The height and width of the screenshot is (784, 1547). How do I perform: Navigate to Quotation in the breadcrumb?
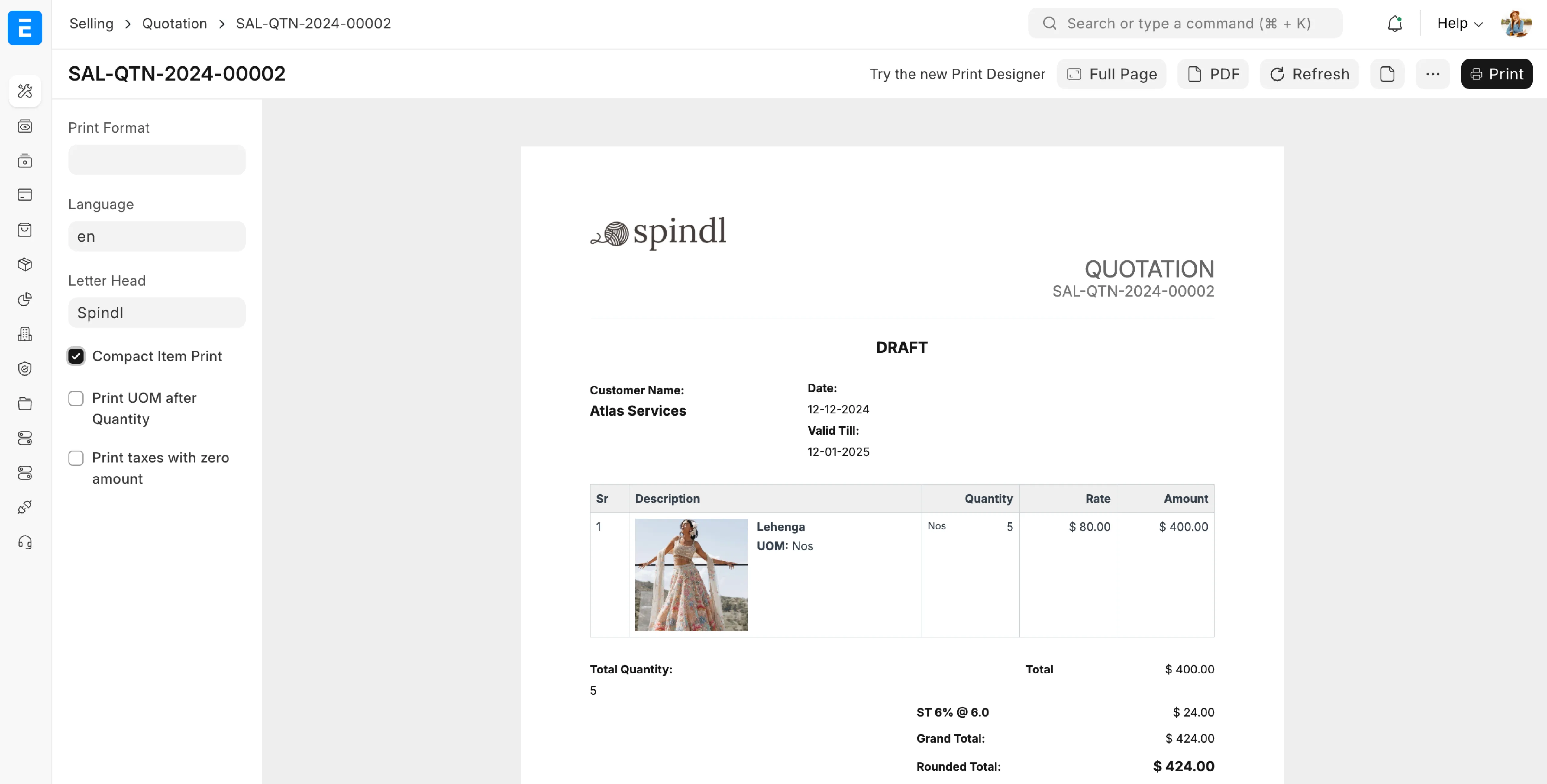(x=174, y=24)
